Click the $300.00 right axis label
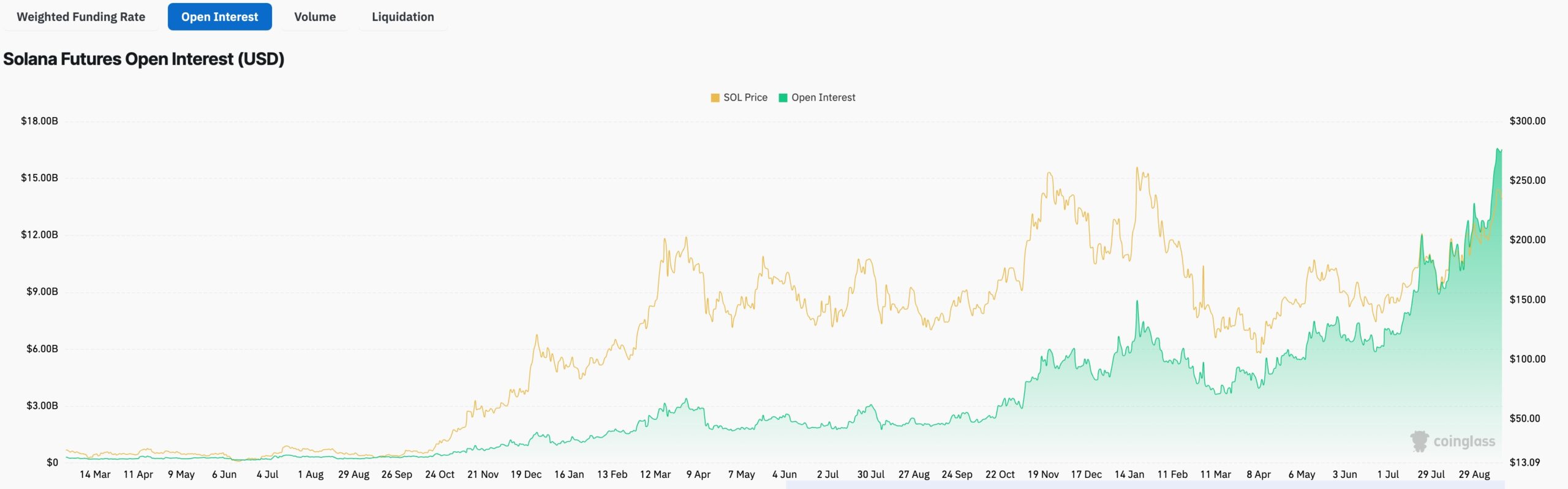Screen dimensions: 1568x489 click(1529, 121)
